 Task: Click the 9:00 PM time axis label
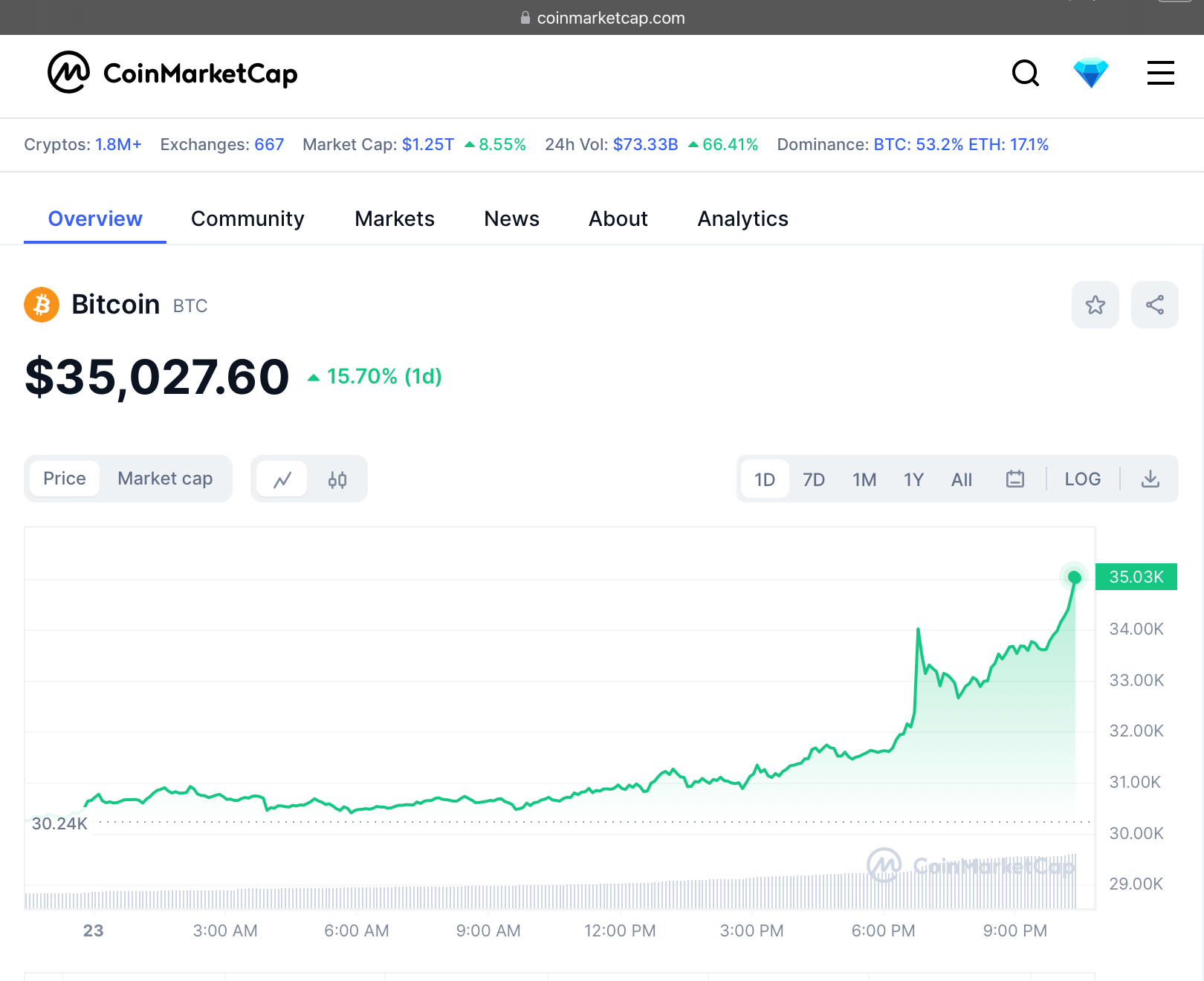(1014, 930)
